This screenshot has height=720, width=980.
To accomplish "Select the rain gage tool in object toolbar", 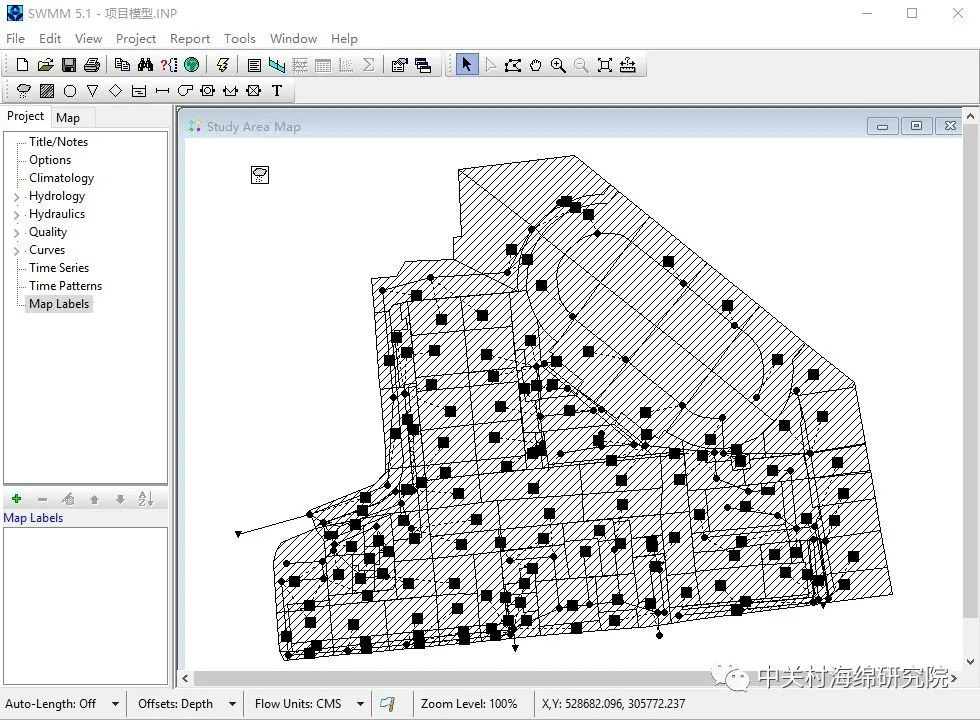I will pos(24,91).
